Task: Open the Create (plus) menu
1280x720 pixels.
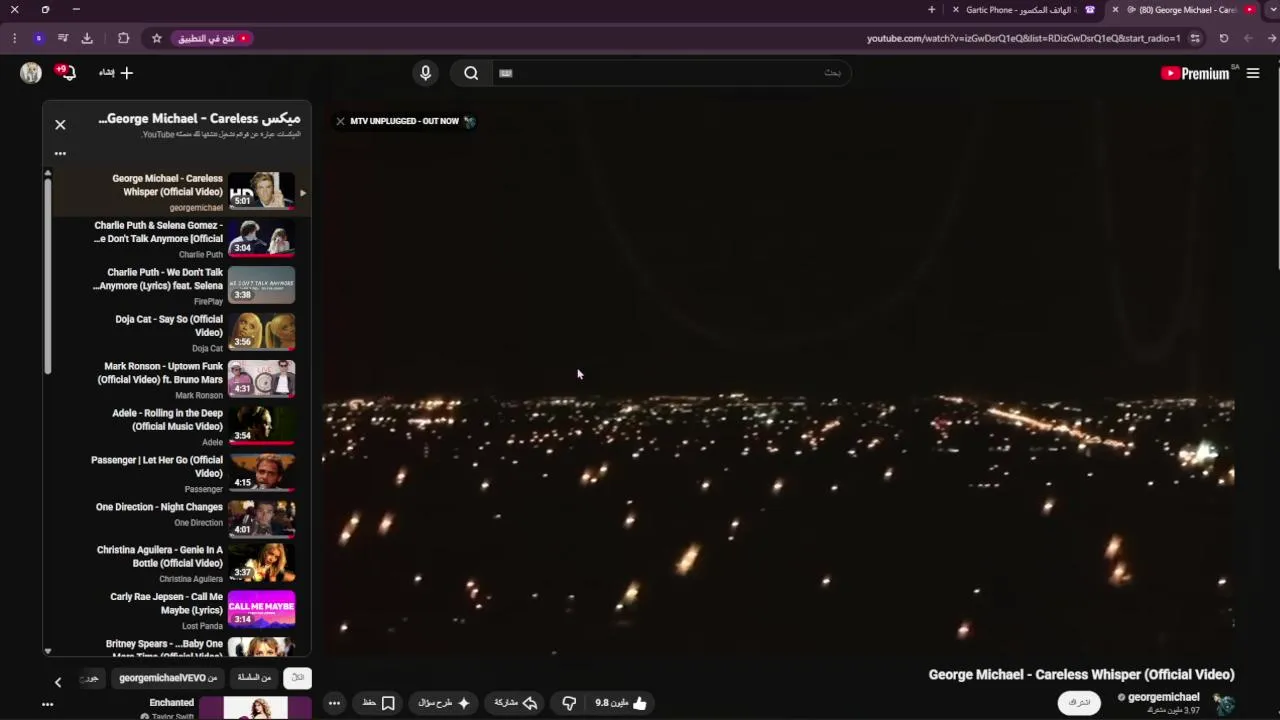Action: pyautogui.click(x=116, y=73)
